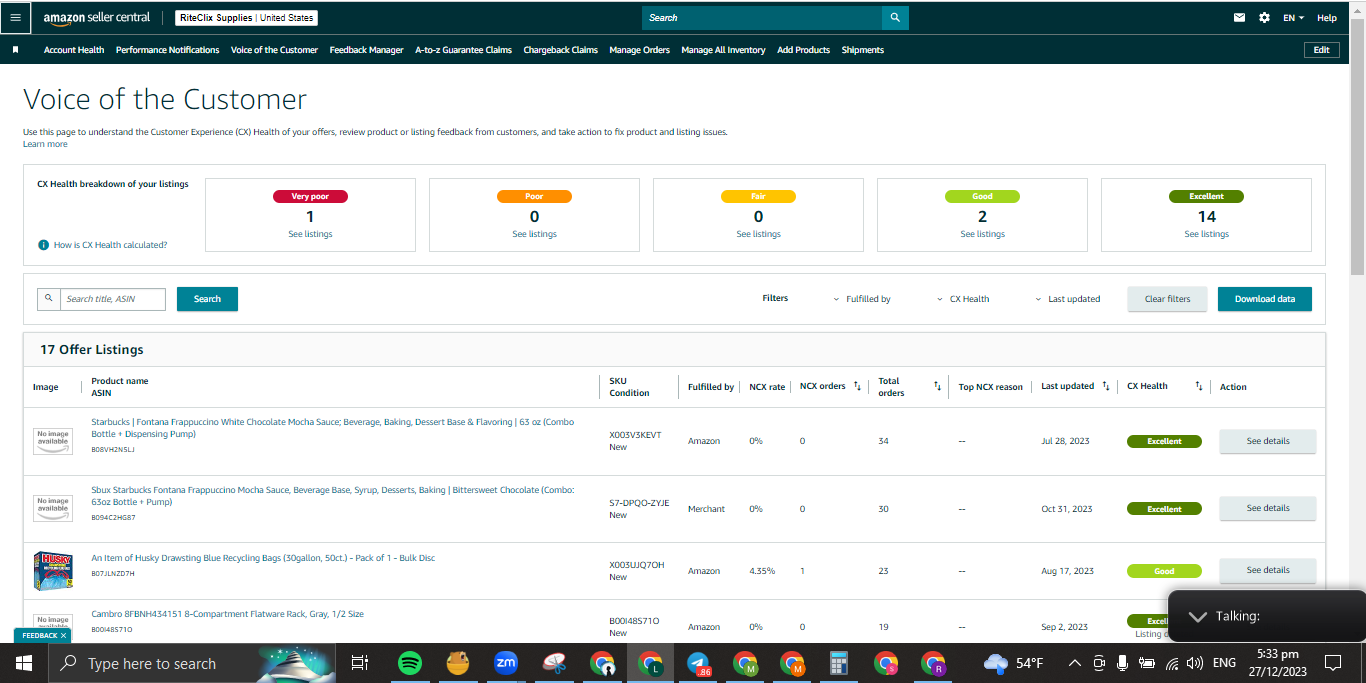Open Husky Drawstring Blue Recycling Bags link
The image size is (1366, 683).
(x=263, y=558)
